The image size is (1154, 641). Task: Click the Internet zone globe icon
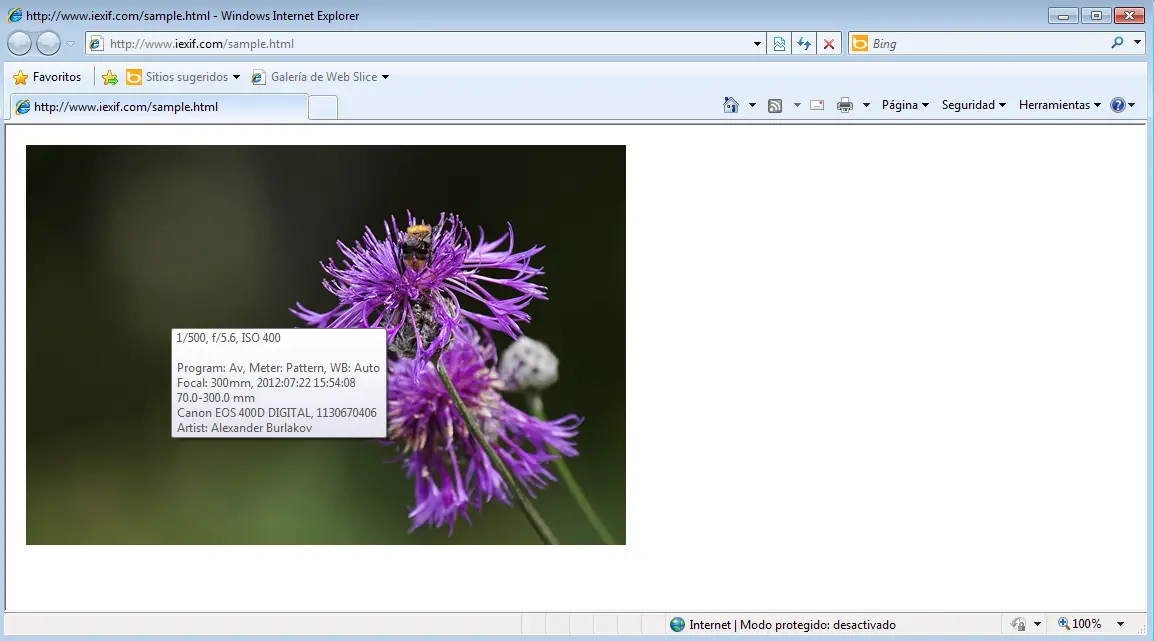click(677, 625)
